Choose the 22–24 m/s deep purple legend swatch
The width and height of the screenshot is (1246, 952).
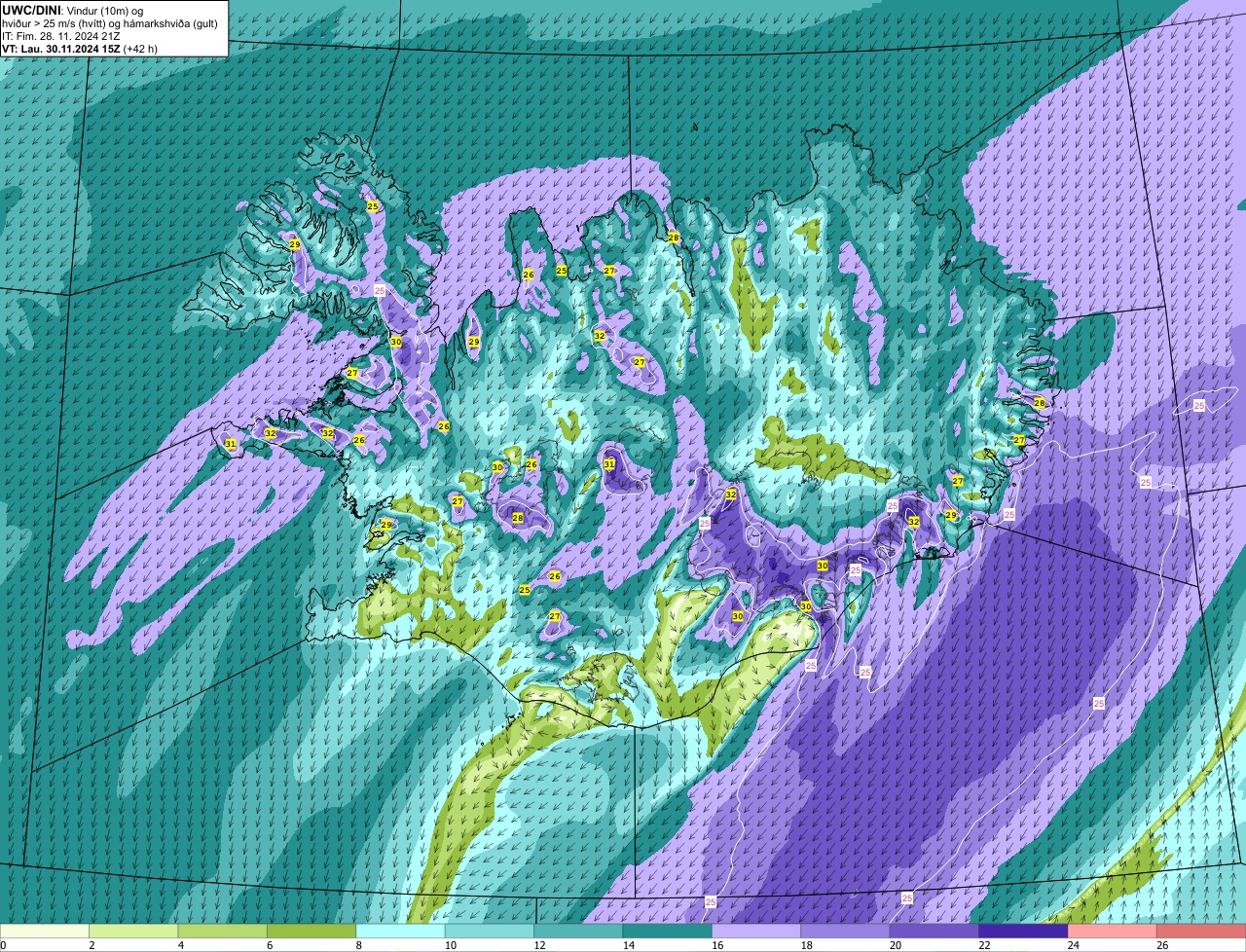click(1024, 932)
